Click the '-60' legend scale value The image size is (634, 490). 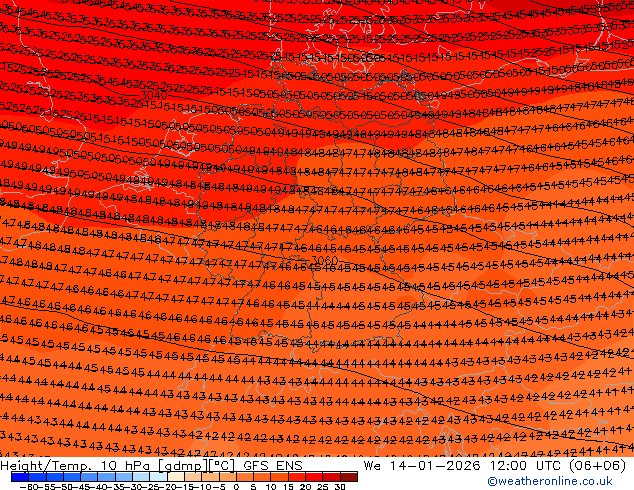point(28,486)
